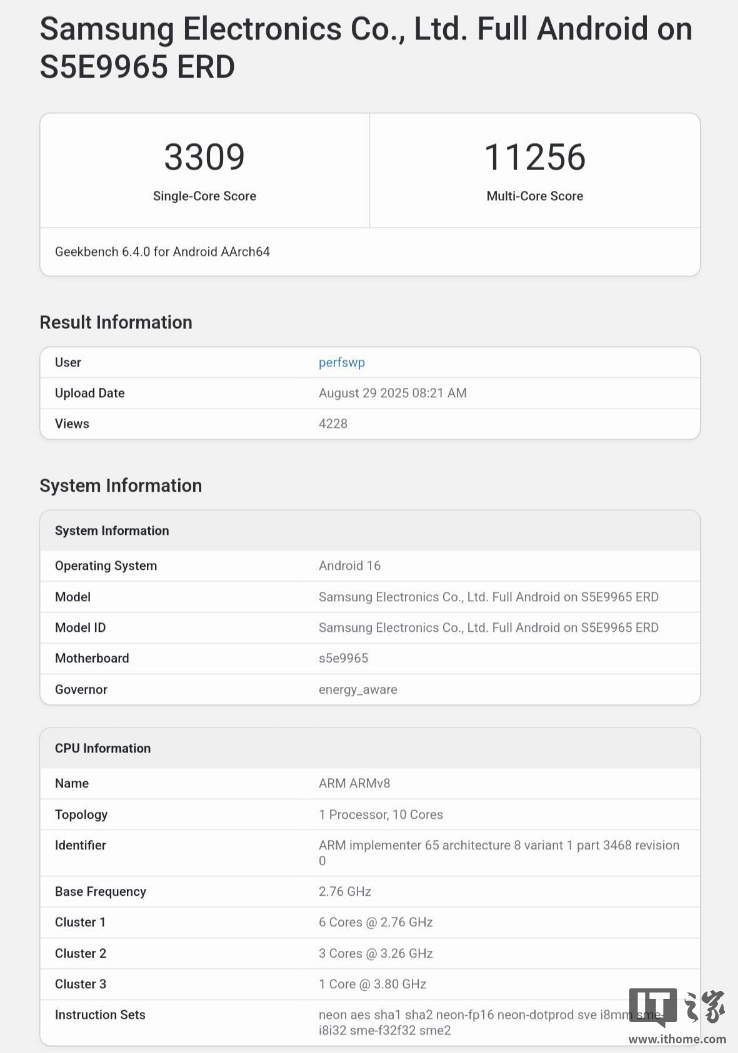Select the Multi-Core Score label

[534, 196]
